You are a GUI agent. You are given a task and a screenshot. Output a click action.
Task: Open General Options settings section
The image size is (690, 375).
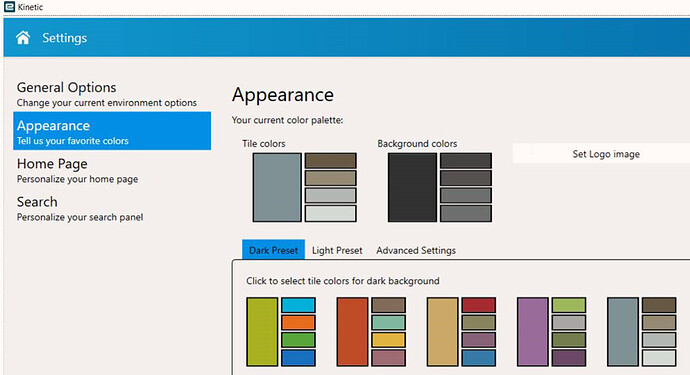point(112,93)
